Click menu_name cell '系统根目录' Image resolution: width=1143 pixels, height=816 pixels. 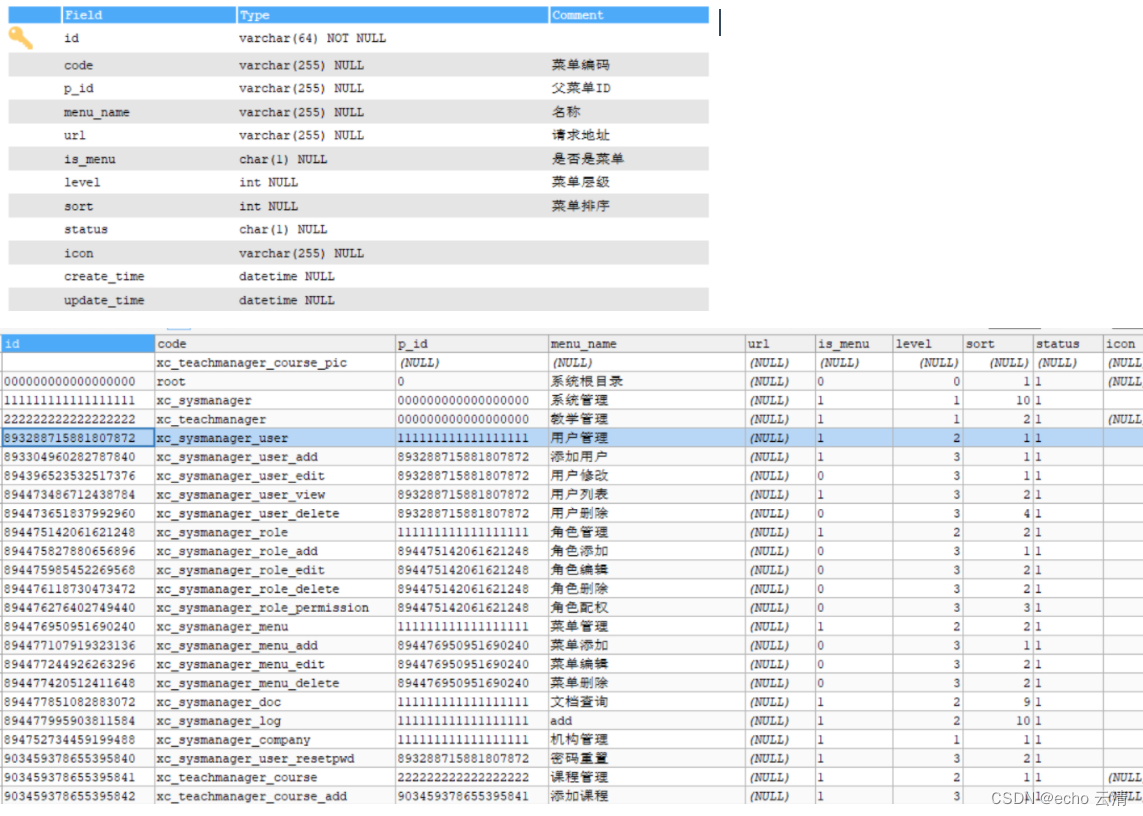click(x=647, y=381)
